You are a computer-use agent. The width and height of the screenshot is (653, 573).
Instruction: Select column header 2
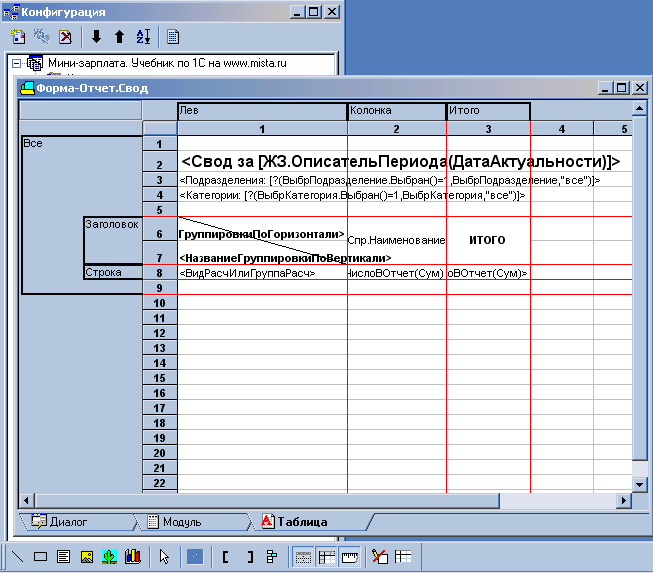pos(396,129)
